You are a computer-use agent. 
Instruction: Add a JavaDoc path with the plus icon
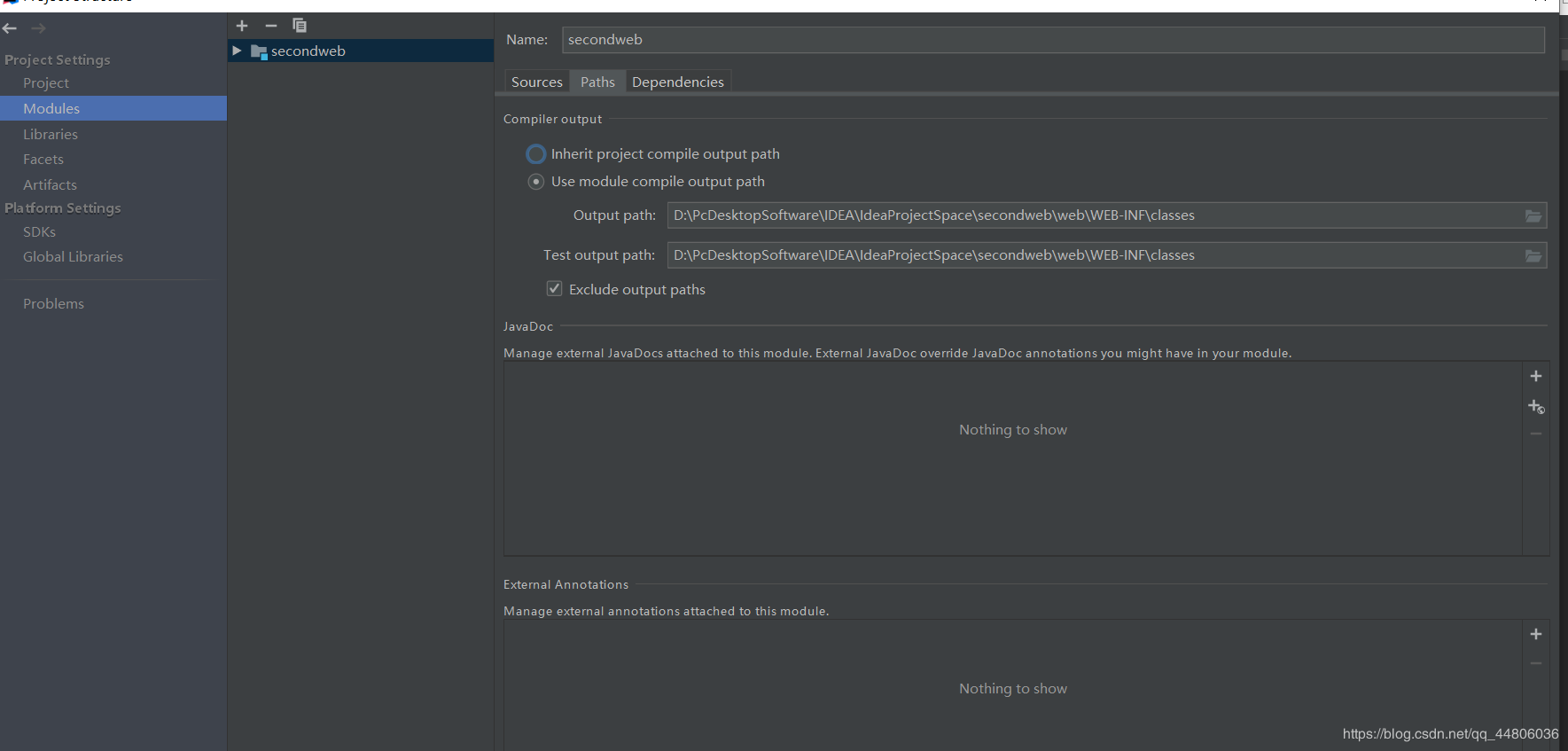(1536, 376)
